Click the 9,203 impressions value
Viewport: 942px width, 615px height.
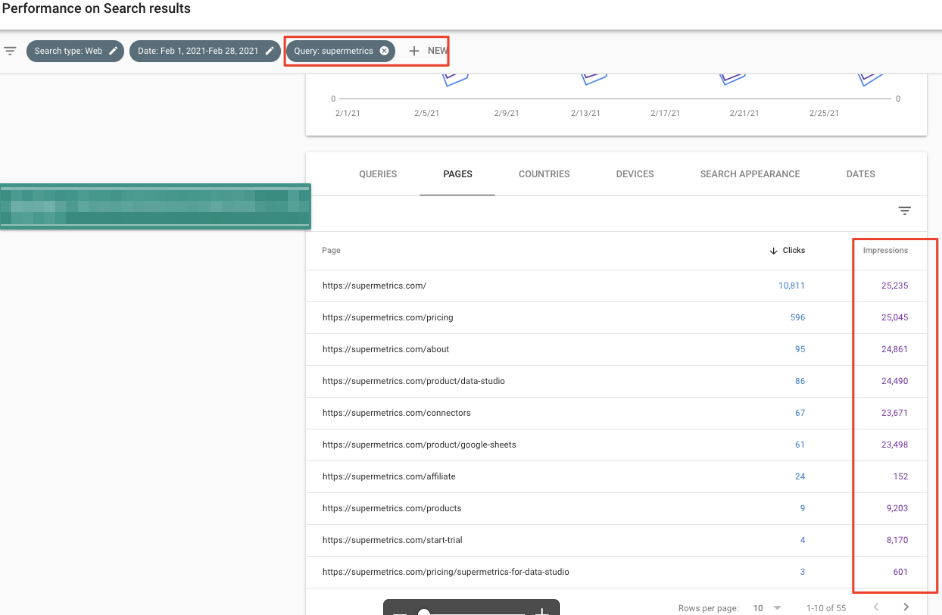897,509
